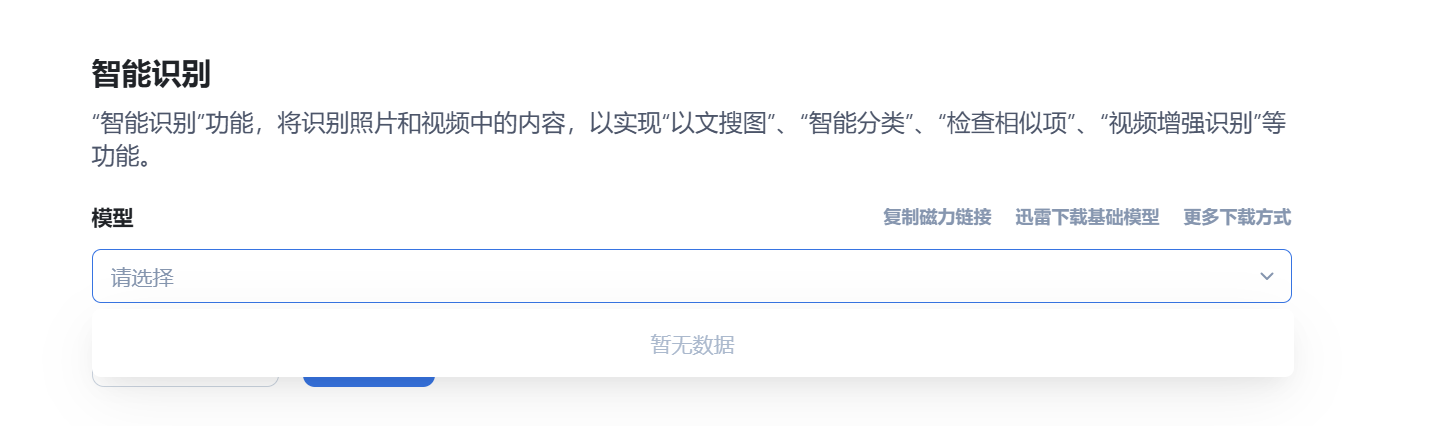This screenshot has width=1454, height=426.
Task: Click blank space left of 暂无数据 in popup
Action: (350, 345)
